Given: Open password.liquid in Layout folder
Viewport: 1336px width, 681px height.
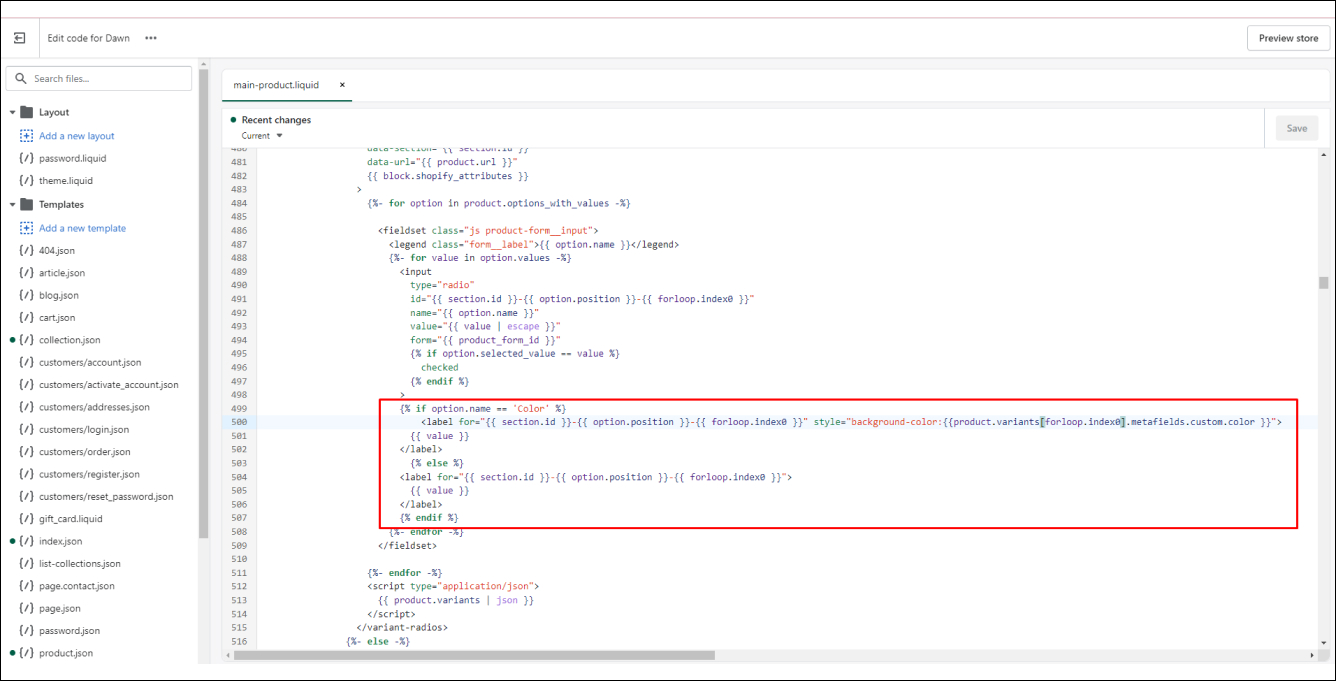Looking at the screenshot, I should point(72,158).
